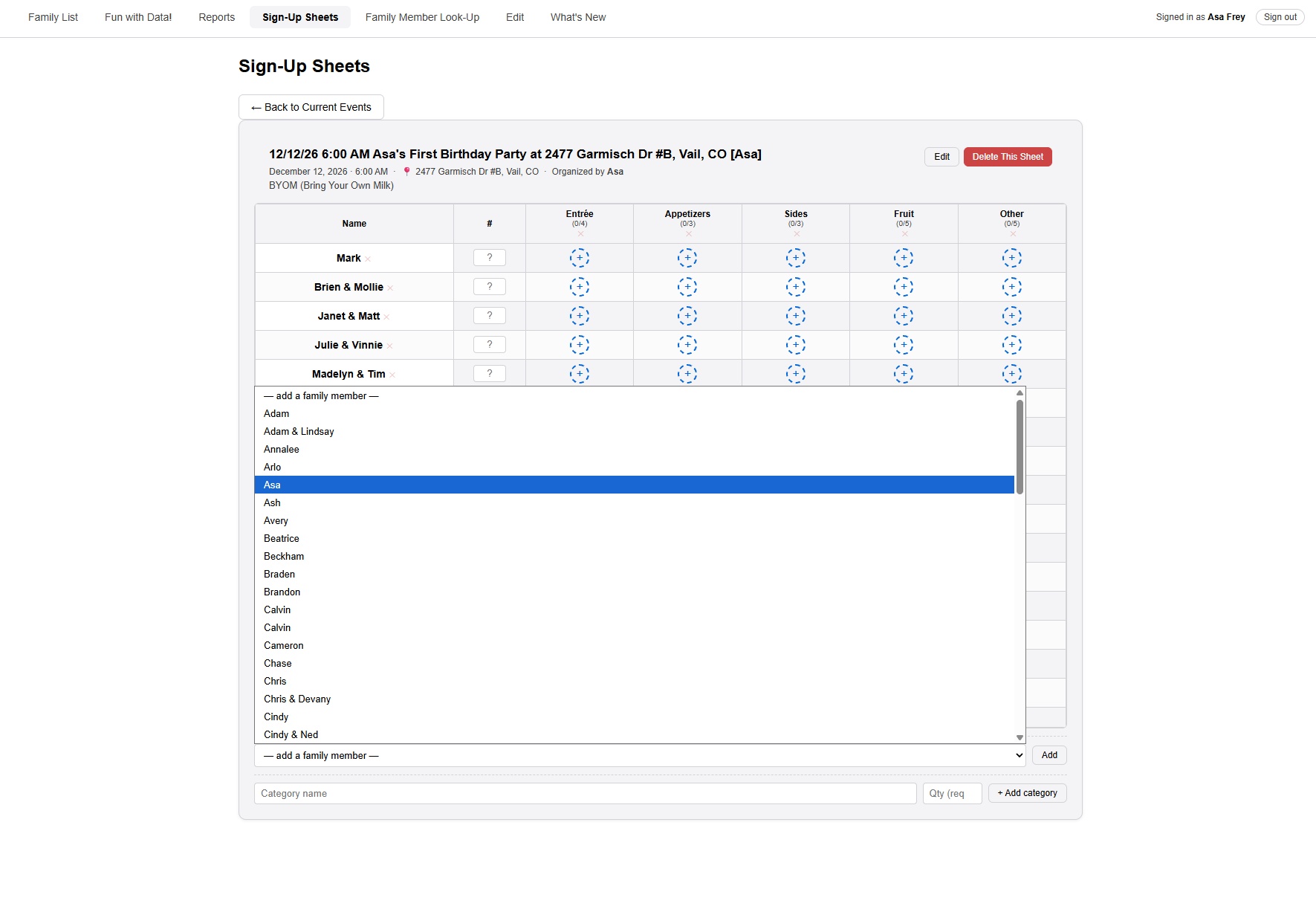Open the What's New tab

[578, 17]
